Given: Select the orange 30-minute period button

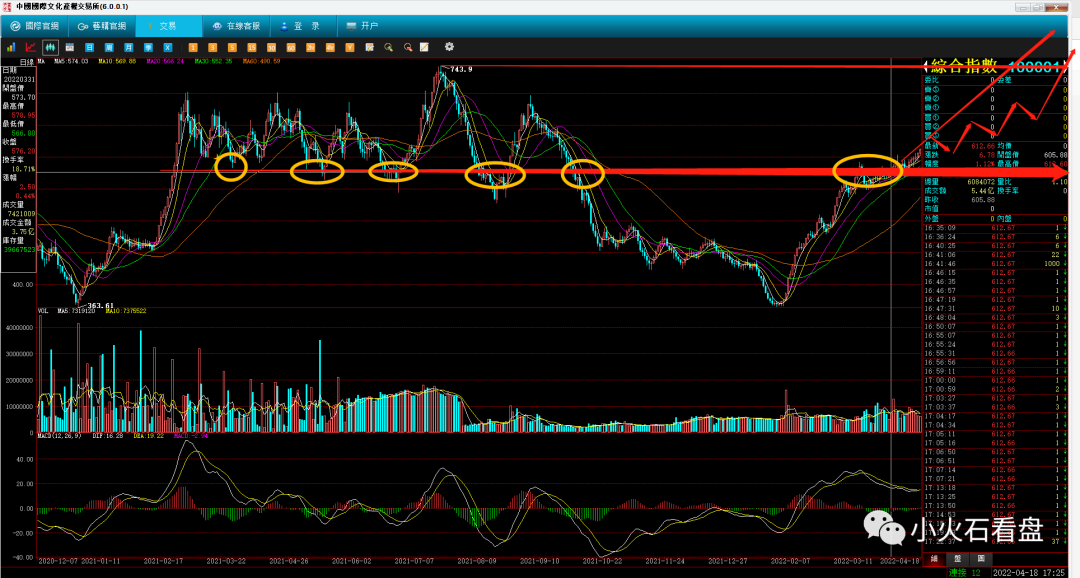Looking at the screenshot, I should (x=271, y=48).
